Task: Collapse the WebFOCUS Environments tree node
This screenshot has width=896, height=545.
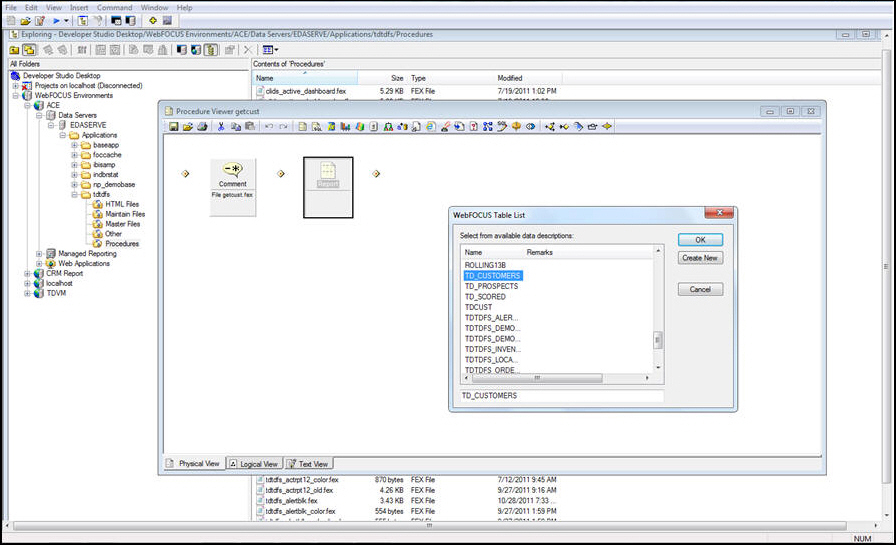Action: (15, 95)
